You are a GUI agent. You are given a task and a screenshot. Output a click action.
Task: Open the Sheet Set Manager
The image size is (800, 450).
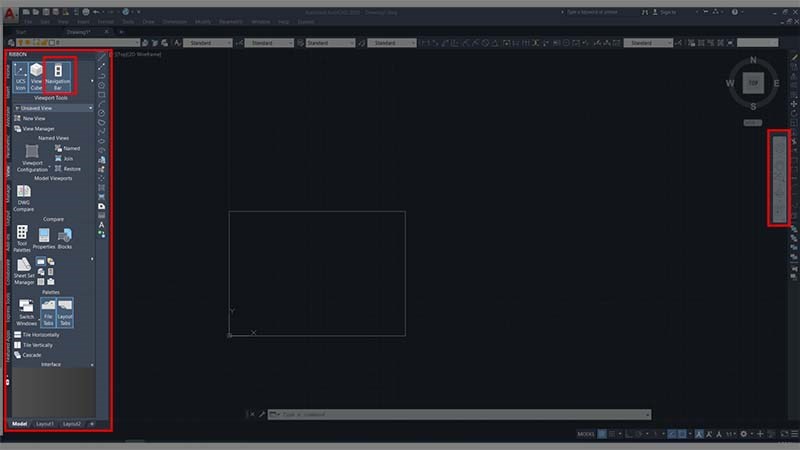pos(24,271)
